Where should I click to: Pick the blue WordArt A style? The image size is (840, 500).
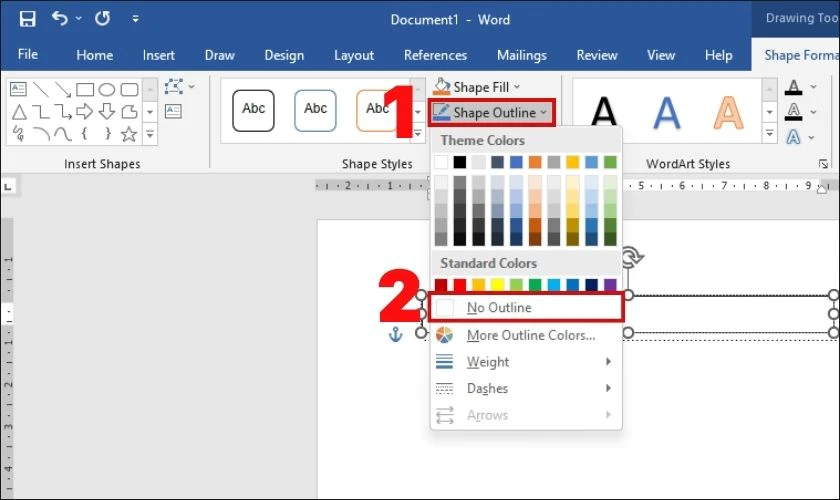[x=666, y=113]
